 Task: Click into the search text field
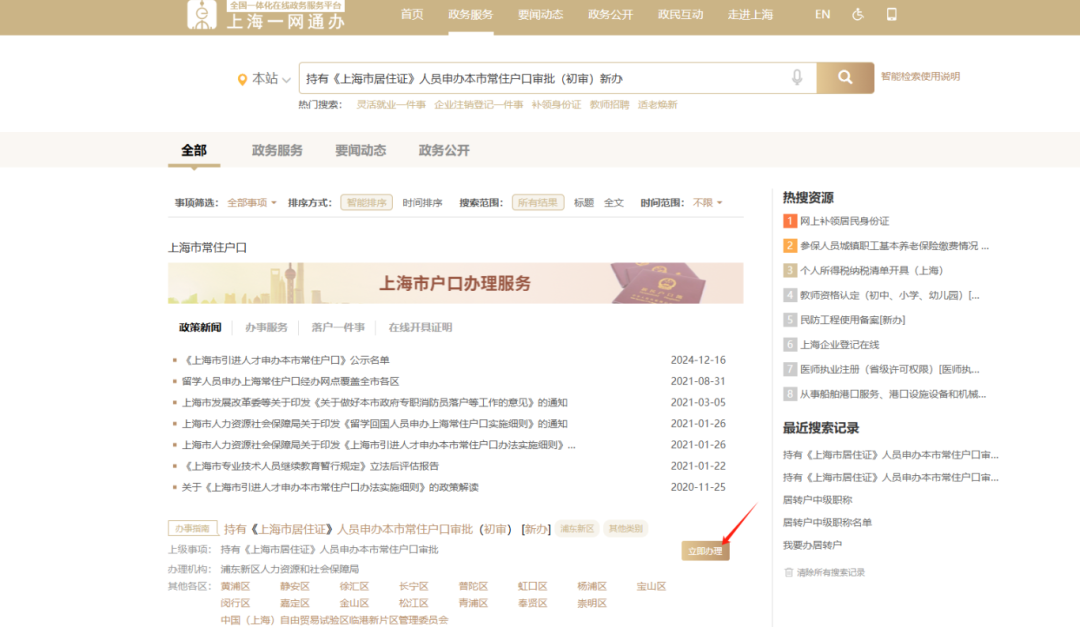click(540, 78)
